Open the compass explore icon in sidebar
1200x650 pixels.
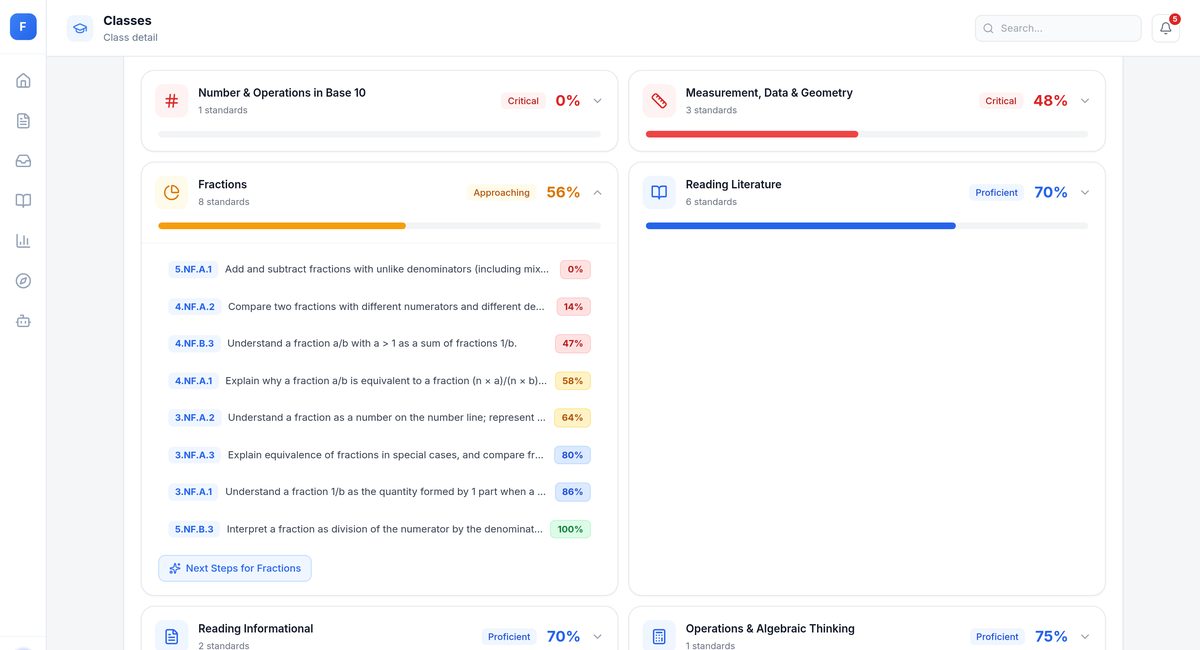[23, 281]
